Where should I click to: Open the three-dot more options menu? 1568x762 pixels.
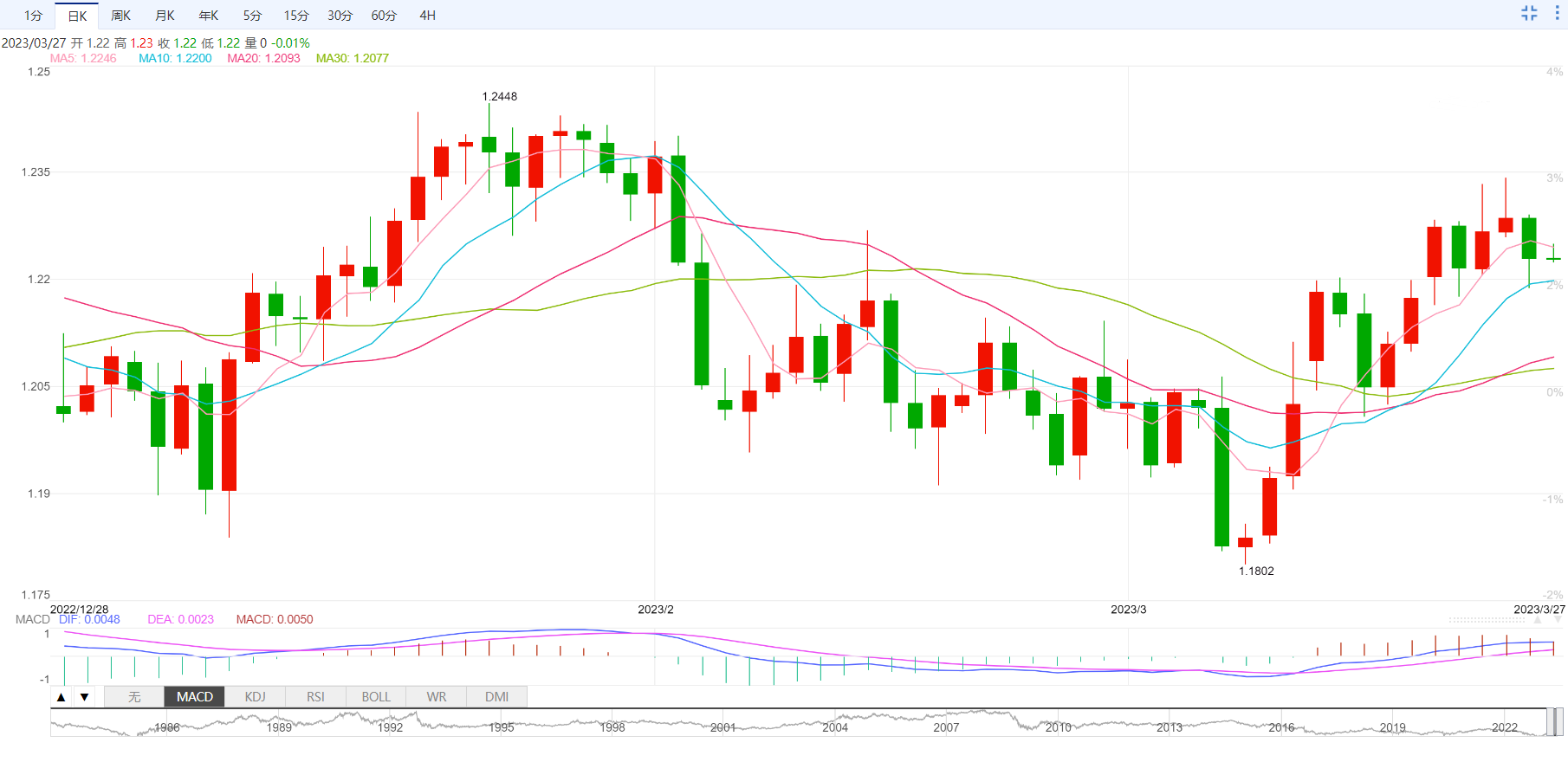(x=1557, y=13)
